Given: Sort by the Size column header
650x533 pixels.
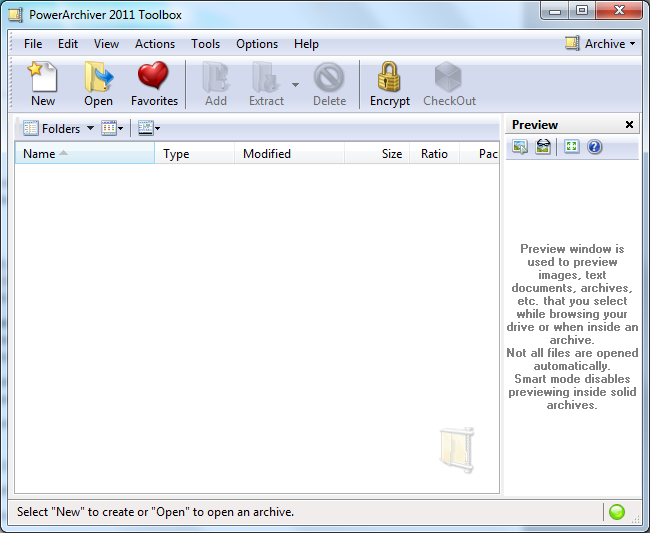Looking at the screenshot, I should pos(377,154).
